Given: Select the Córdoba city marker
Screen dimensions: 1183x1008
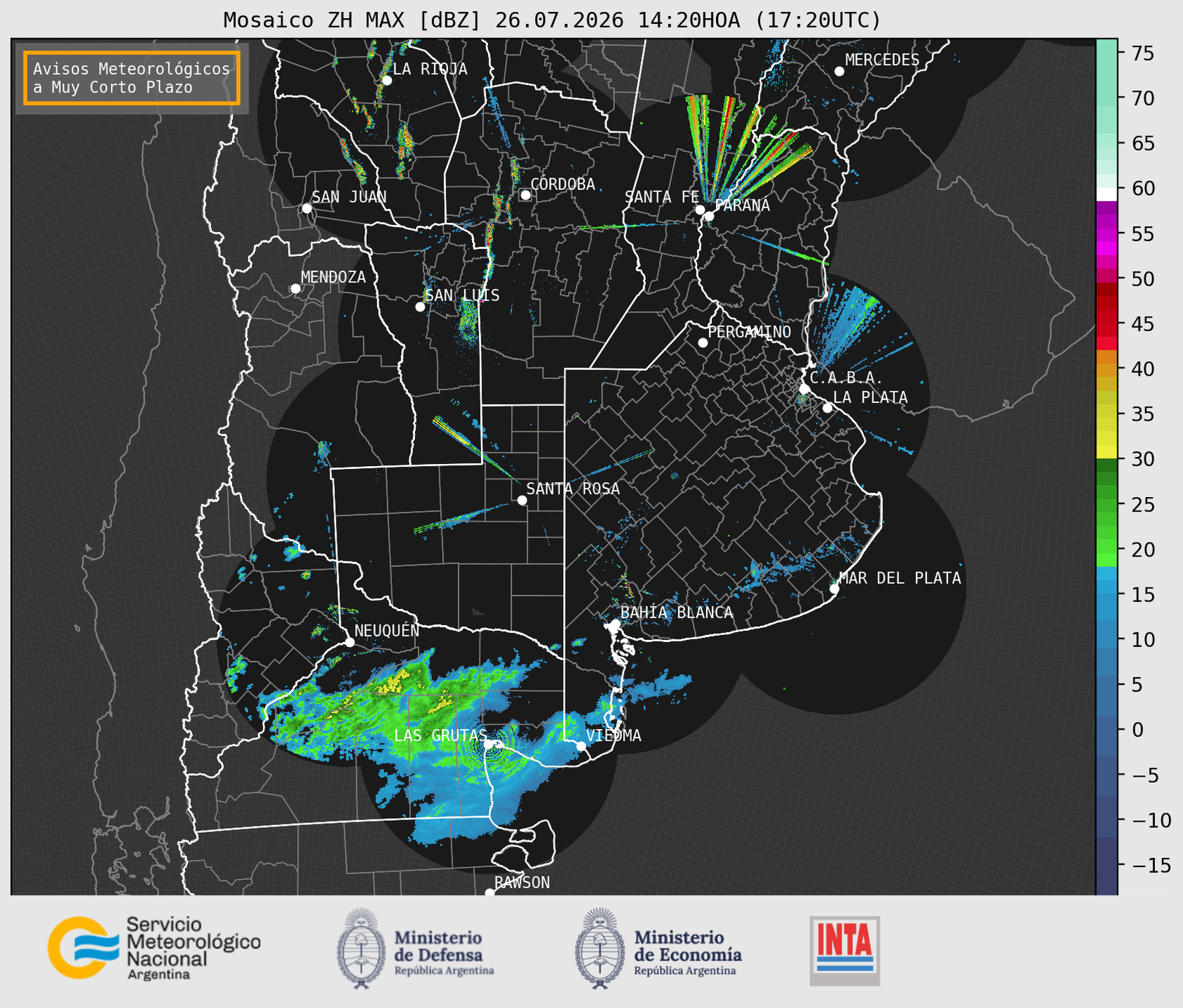Looking at the screenshot, I should click(525, 195).
